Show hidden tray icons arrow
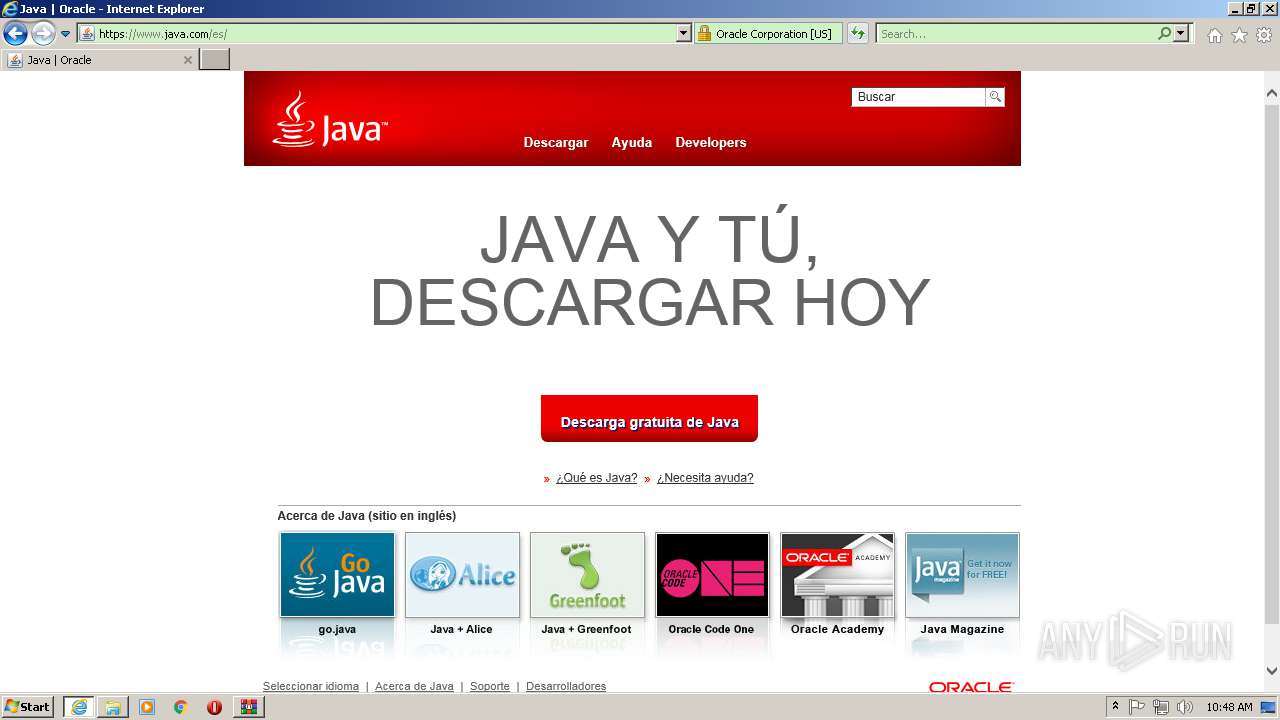Image resolution: width=1280 pixels, height=720 pixels. pos(1115,707)
